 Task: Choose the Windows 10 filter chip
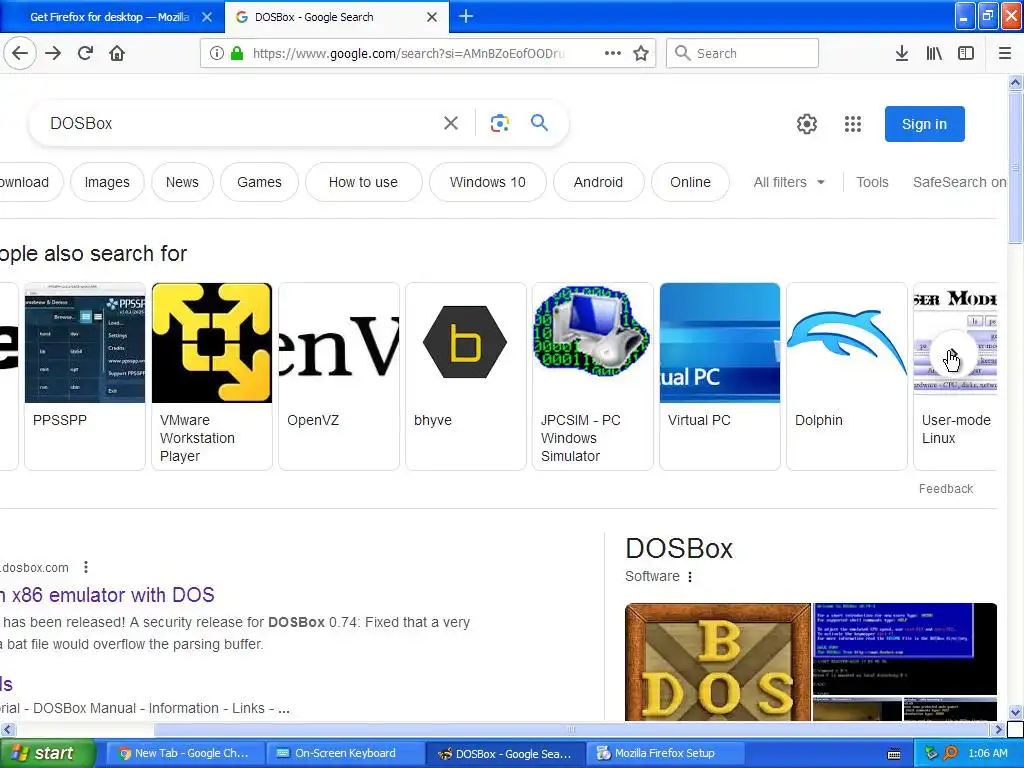tap(487, 182)
